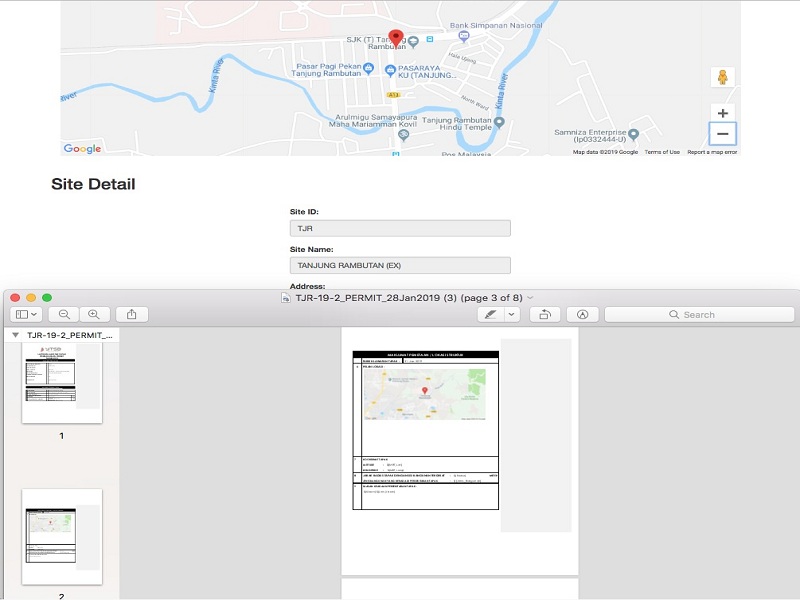Zoom out the map with minus button
The height and width of the screenshot is (600, 800).
point(722,134)
